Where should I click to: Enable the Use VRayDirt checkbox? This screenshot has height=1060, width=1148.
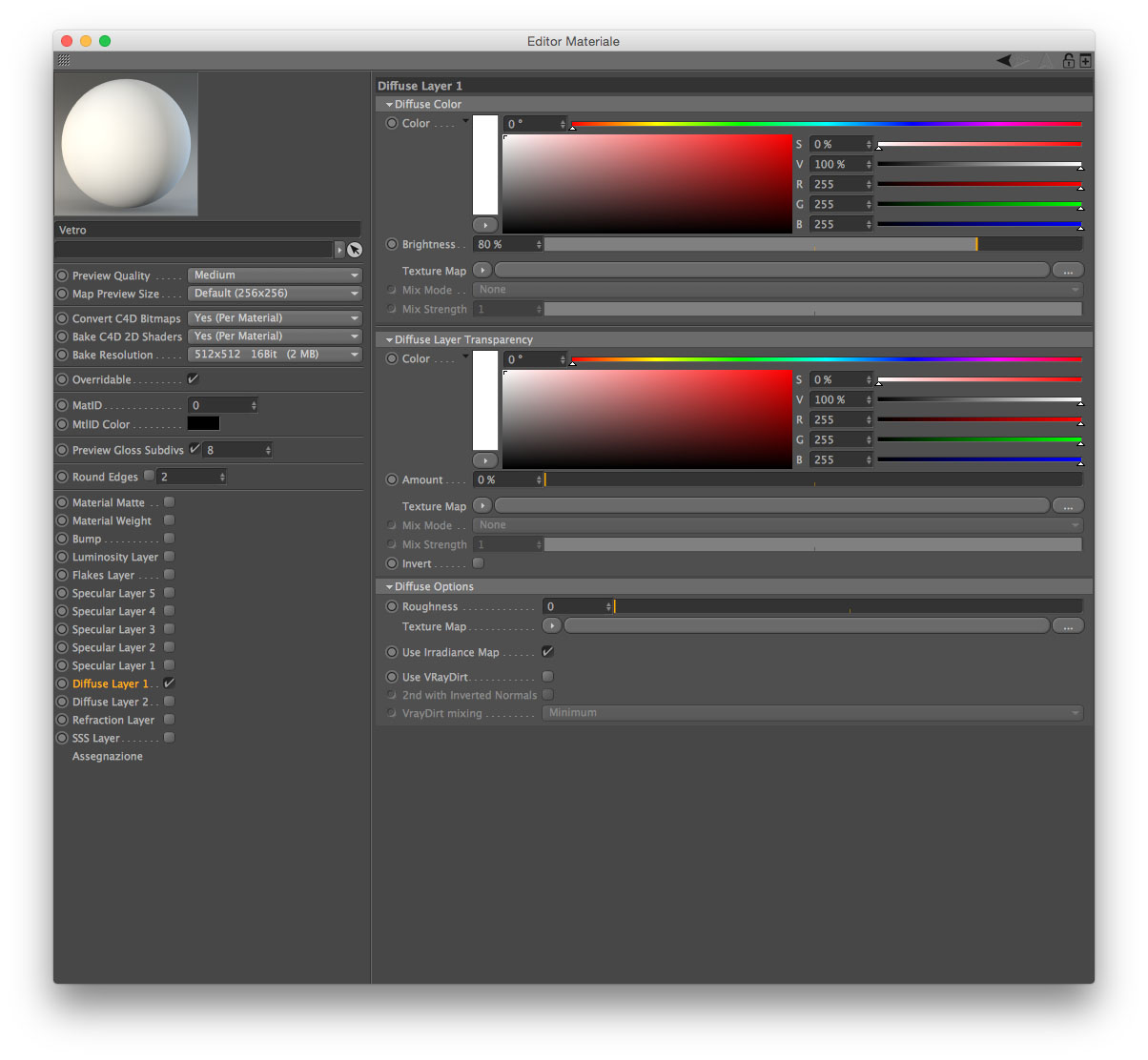point(547,677)
